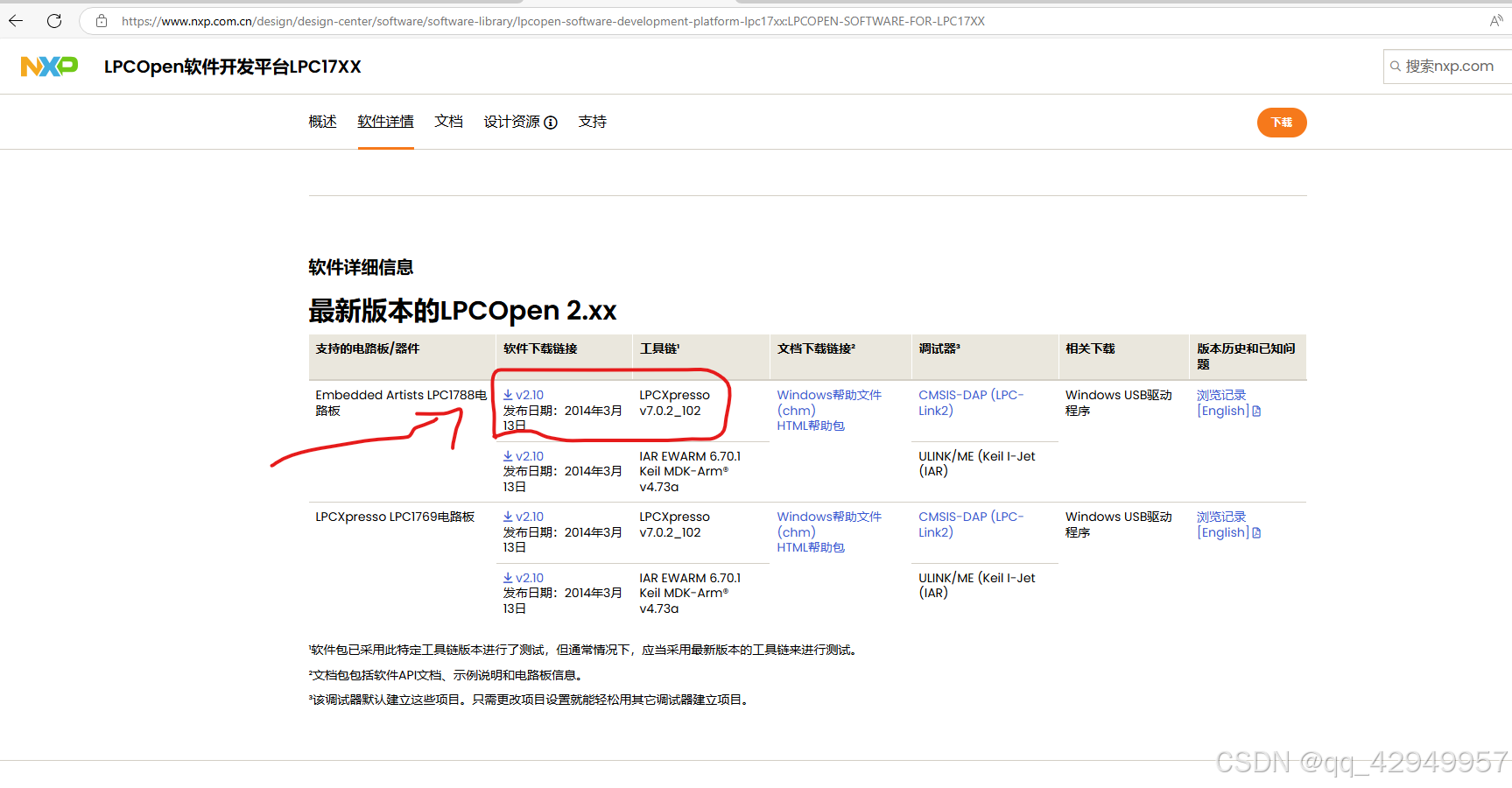Download v2.10 for LPC1788 IAR EWARM toolchain
Screen dimensions: 1512x788
click(x=524, y=456)
